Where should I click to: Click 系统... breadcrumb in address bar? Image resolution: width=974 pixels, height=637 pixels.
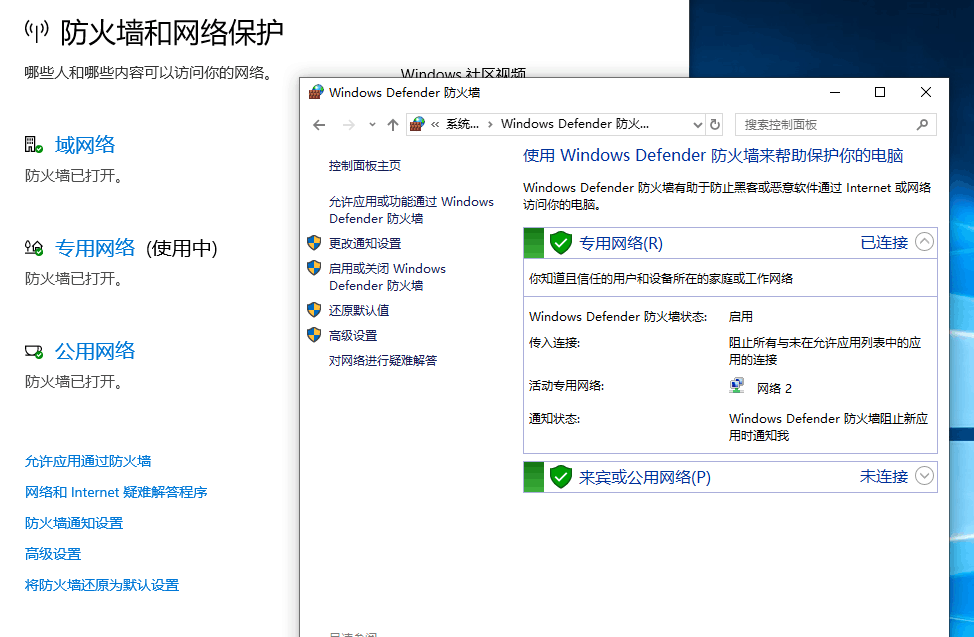(x=462, y=124)
